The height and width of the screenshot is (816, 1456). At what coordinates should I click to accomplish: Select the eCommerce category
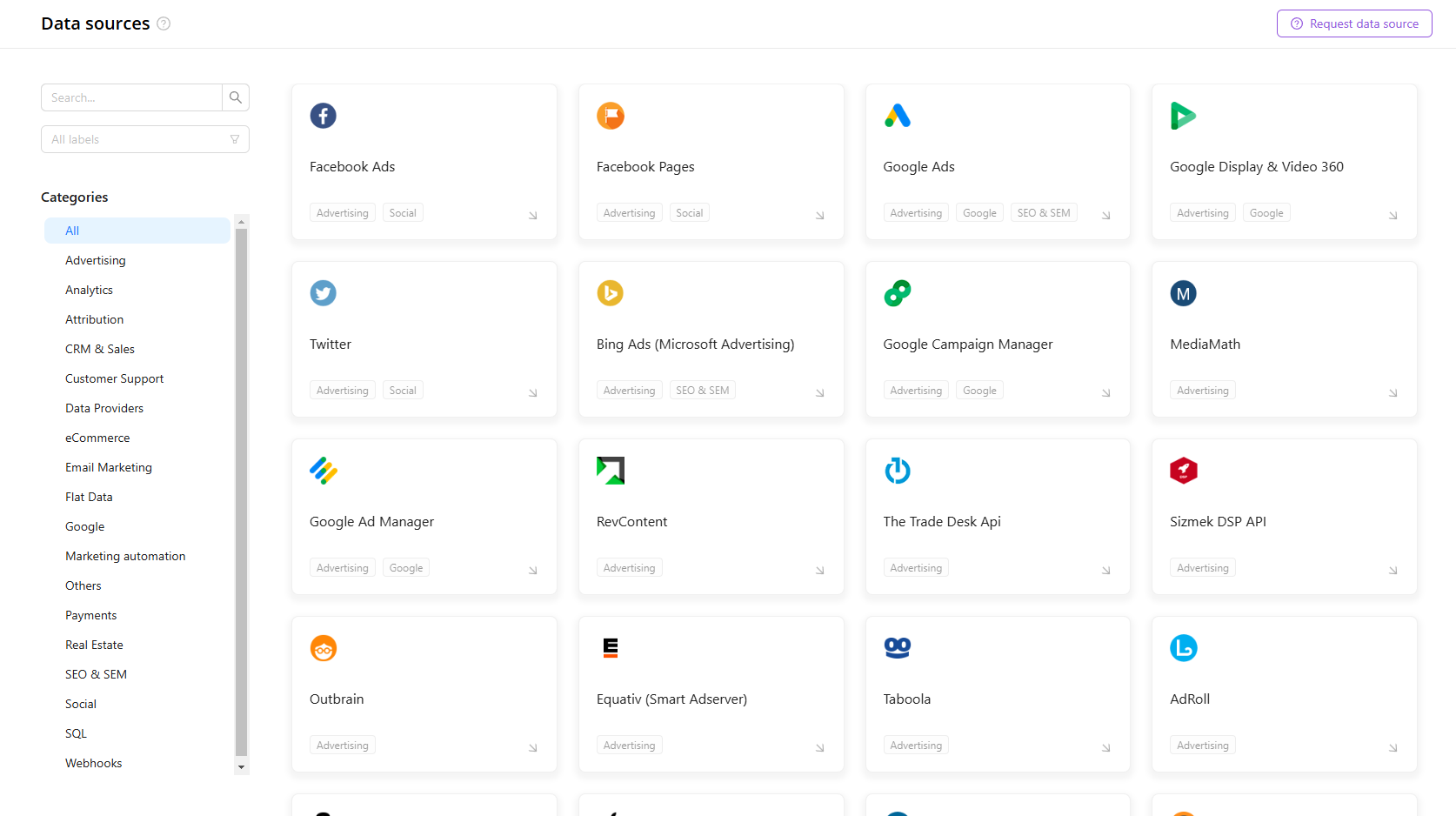97,438
